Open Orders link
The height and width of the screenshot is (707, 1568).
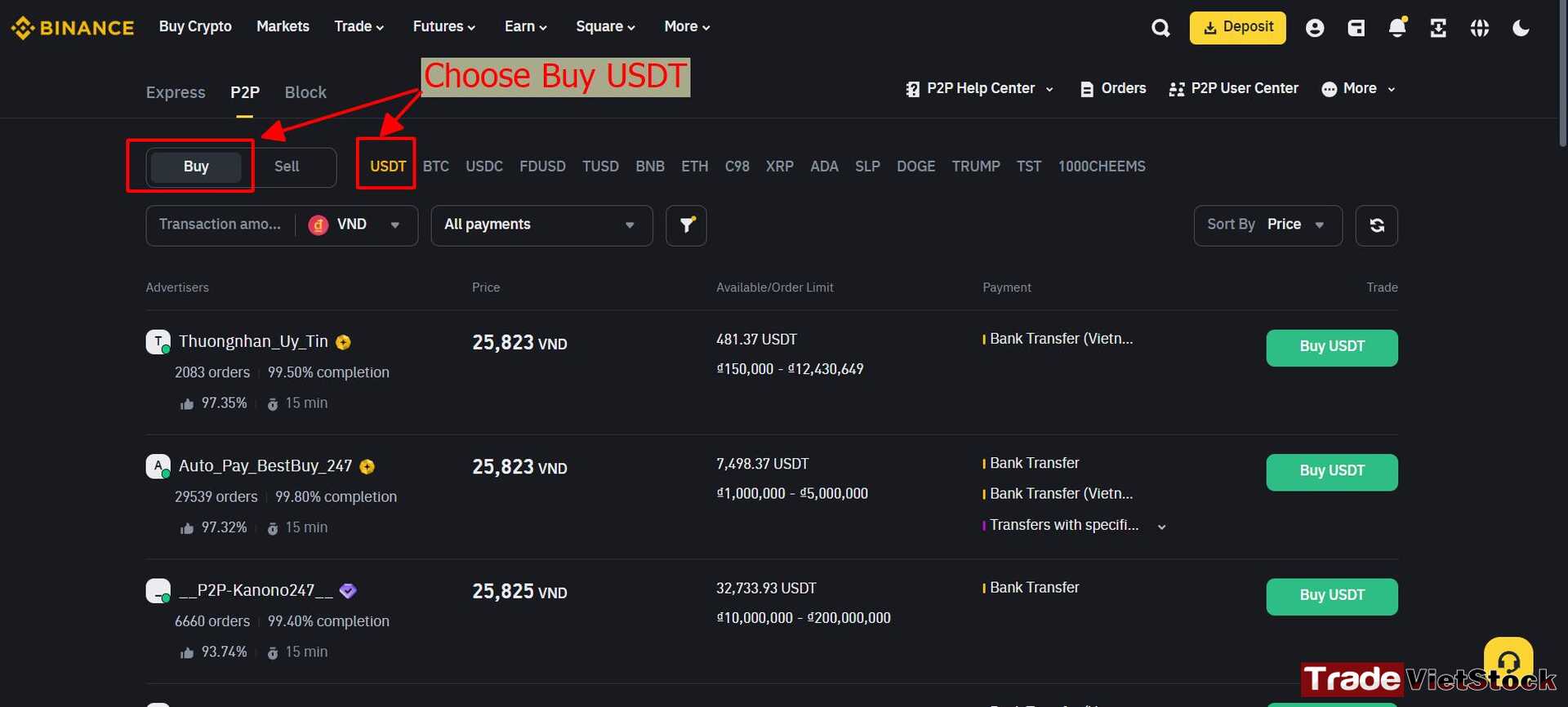[x=1113, y=89]
